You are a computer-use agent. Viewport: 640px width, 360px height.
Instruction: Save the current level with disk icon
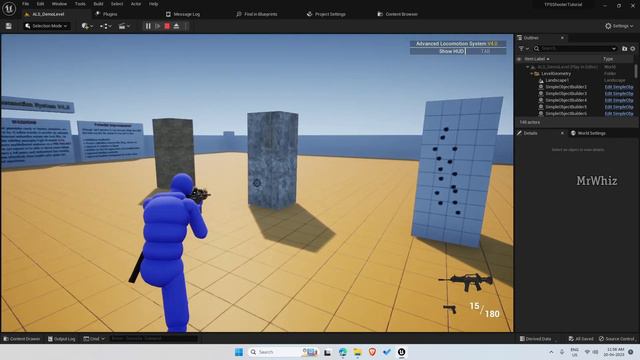(9, 26)
